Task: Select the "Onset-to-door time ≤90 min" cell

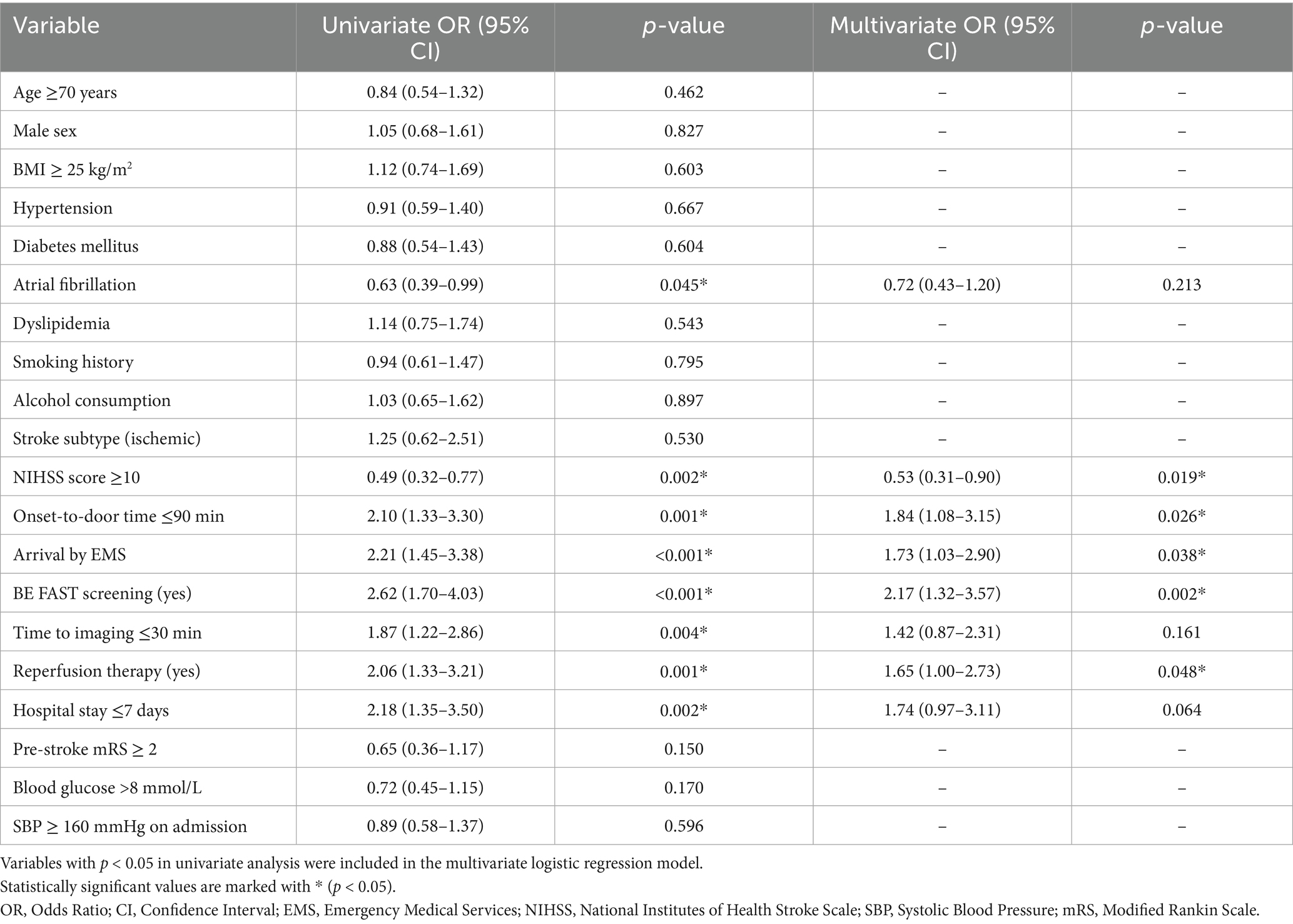Action: [118, 516]
